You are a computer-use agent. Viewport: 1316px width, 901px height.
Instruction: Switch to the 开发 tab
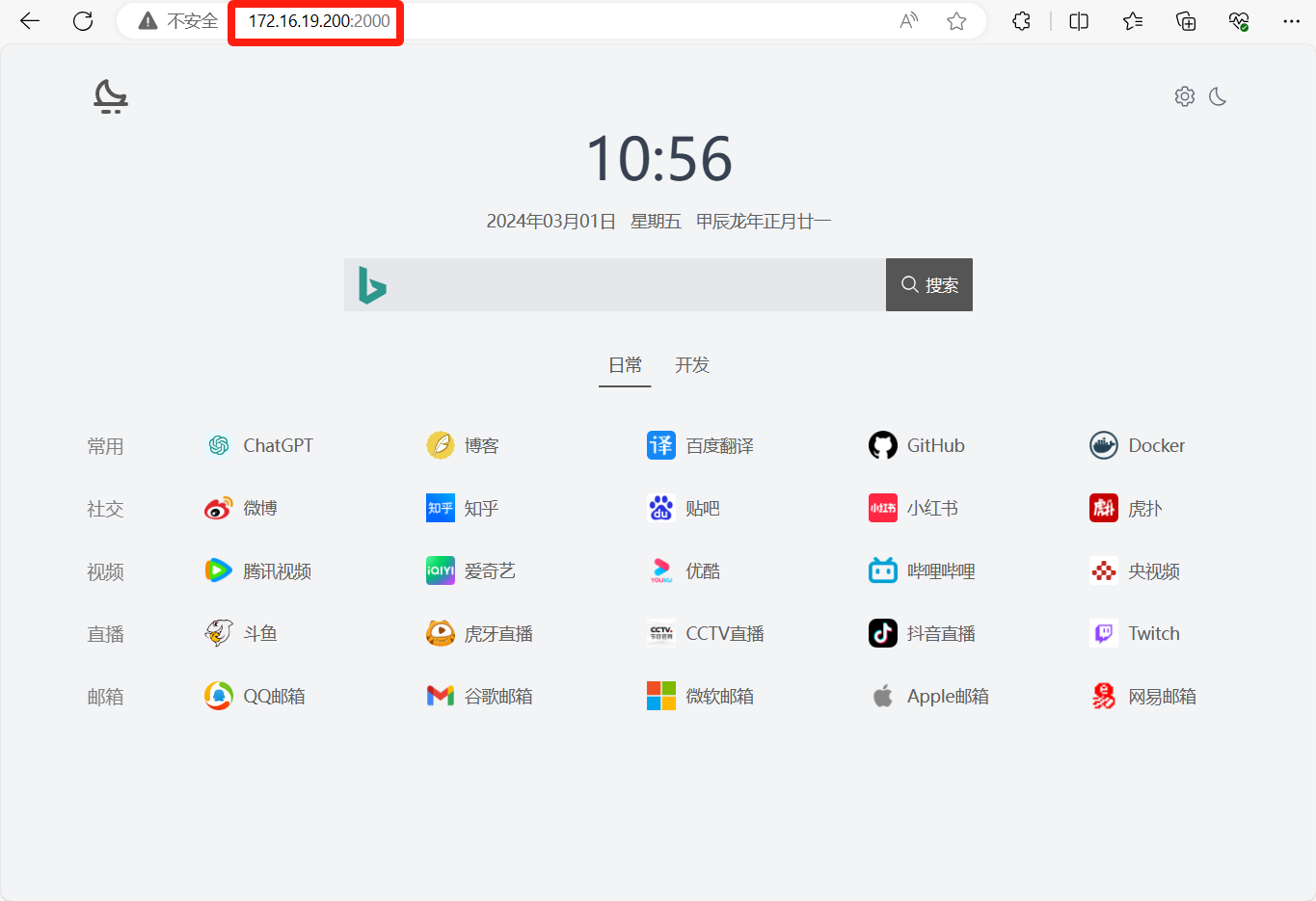coord(691,365)
